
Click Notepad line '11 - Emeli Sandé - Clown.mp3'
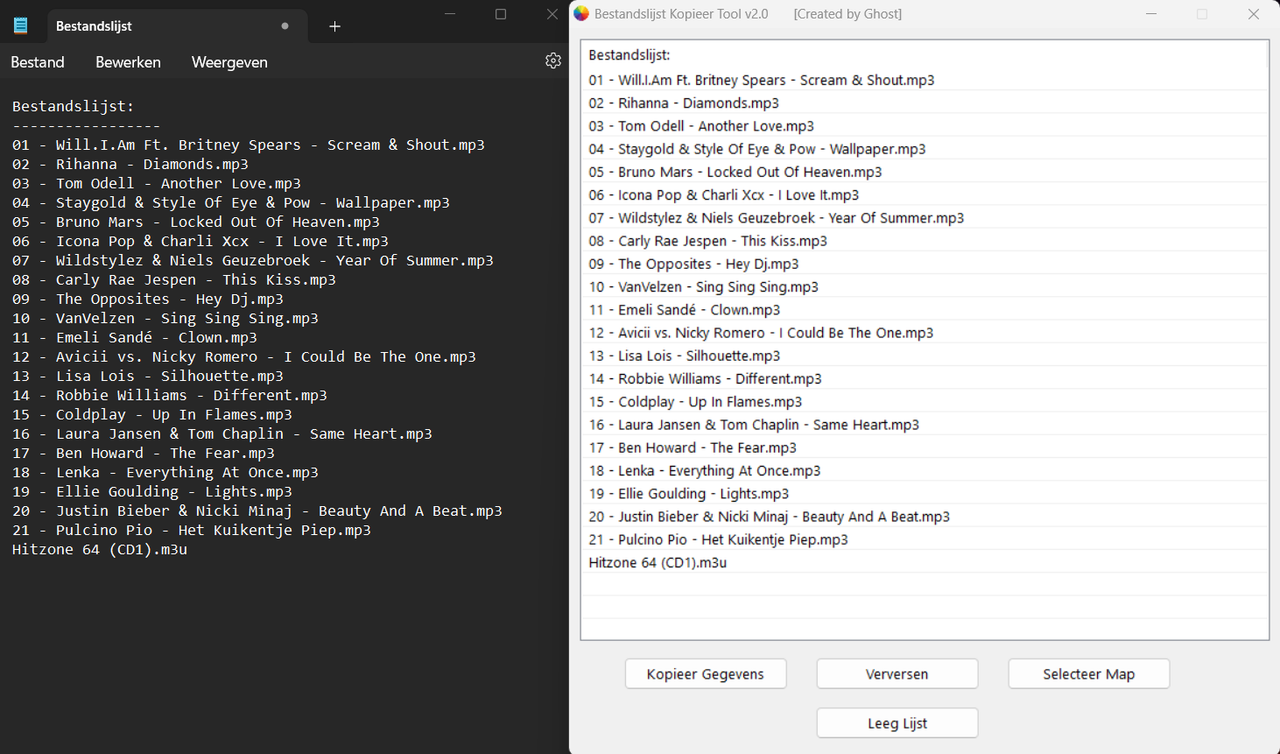pos(135,338)
